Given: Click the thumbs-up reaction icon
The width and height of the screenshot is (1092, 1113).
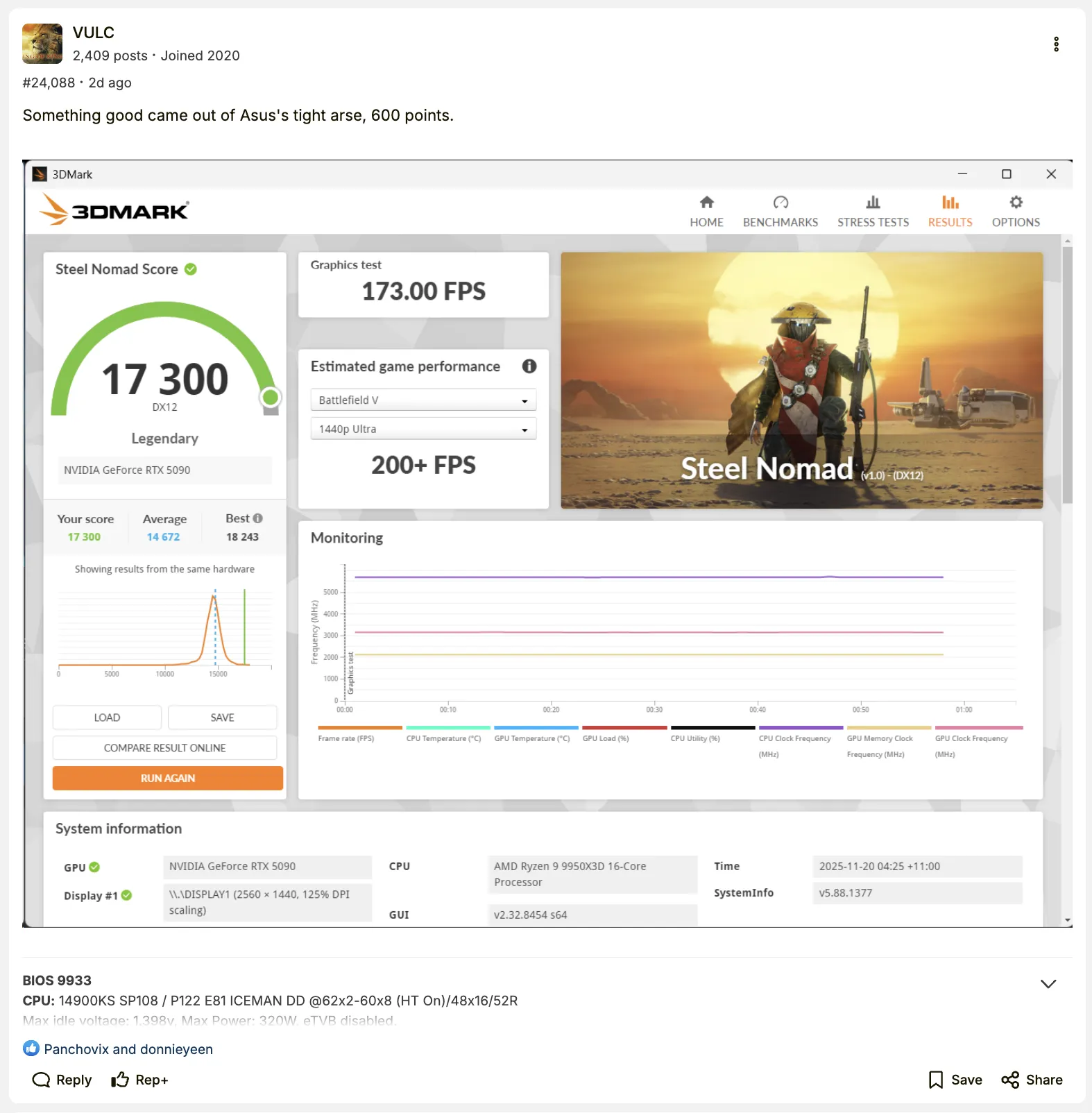Looking at the screenshot, I should (31, 1048).
